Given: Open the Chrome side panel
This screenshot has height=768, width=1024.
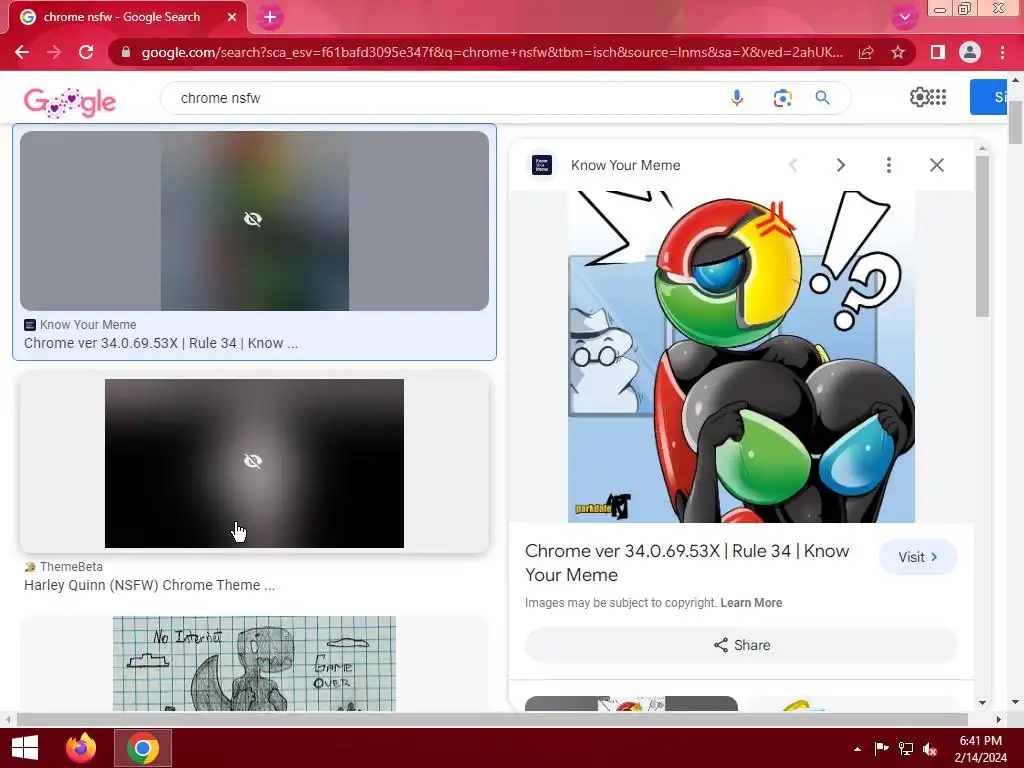Looking at the screenshot, I should pos(938,52).
